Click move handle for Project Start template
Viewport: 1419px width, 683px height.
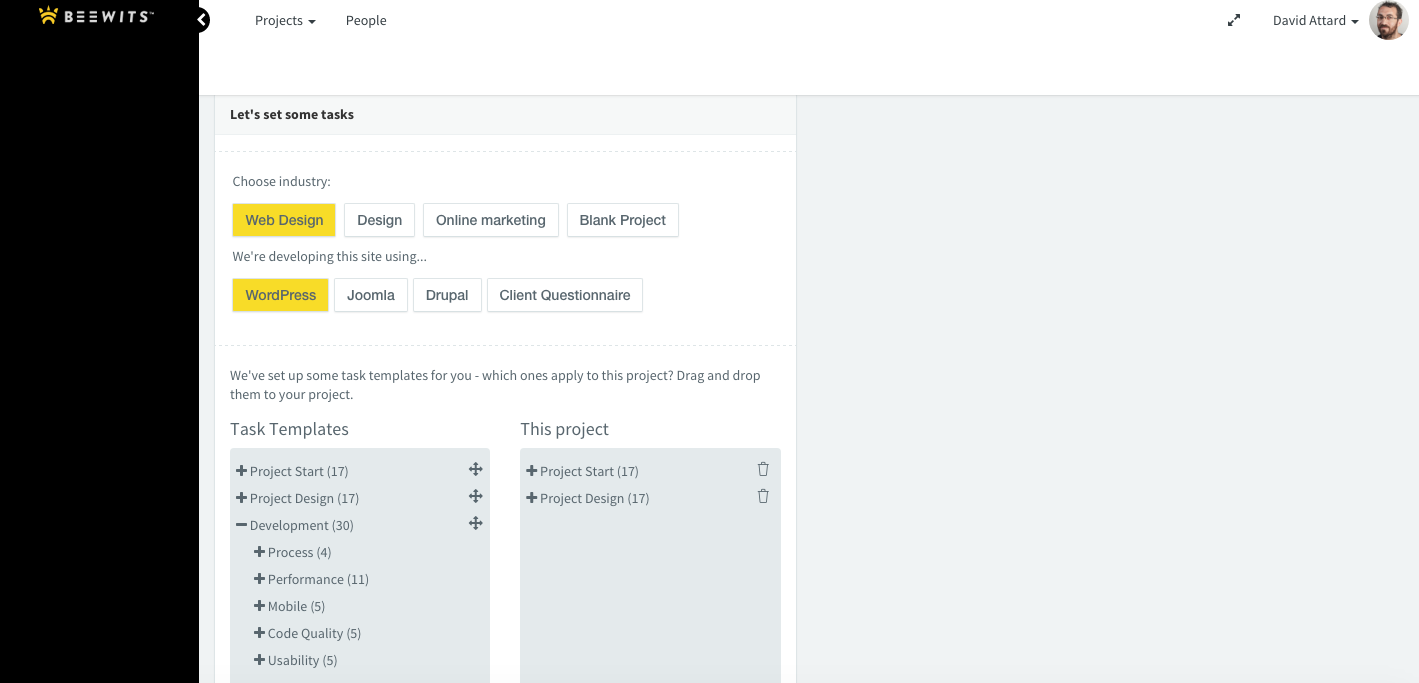[x=476, y=469]
